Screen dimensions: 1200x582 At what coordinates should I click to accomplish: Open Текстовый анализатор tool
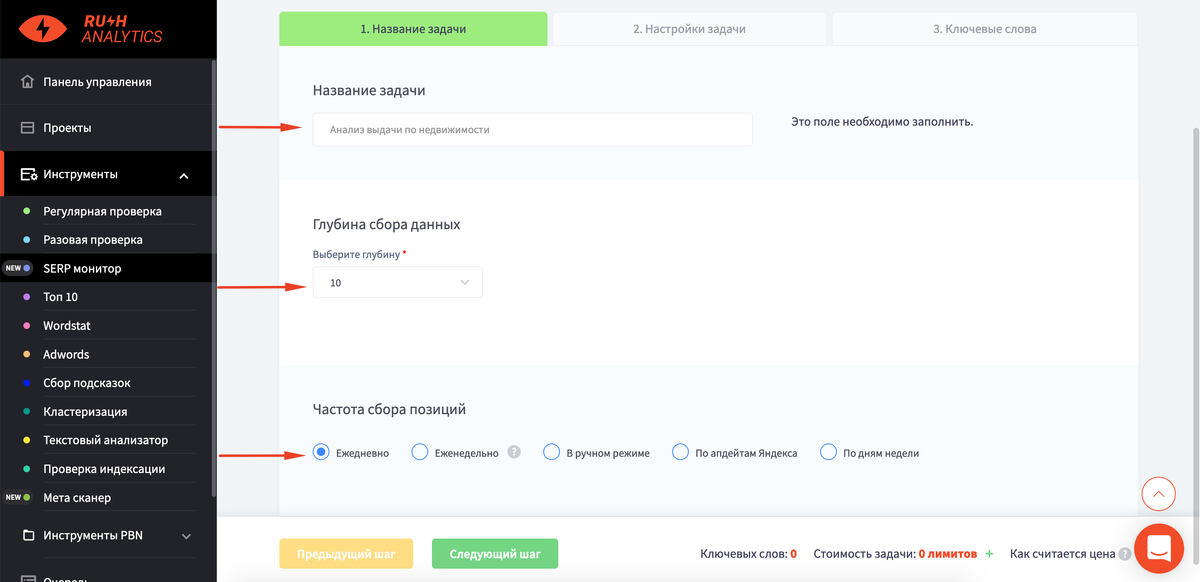[x=106, y=440]
